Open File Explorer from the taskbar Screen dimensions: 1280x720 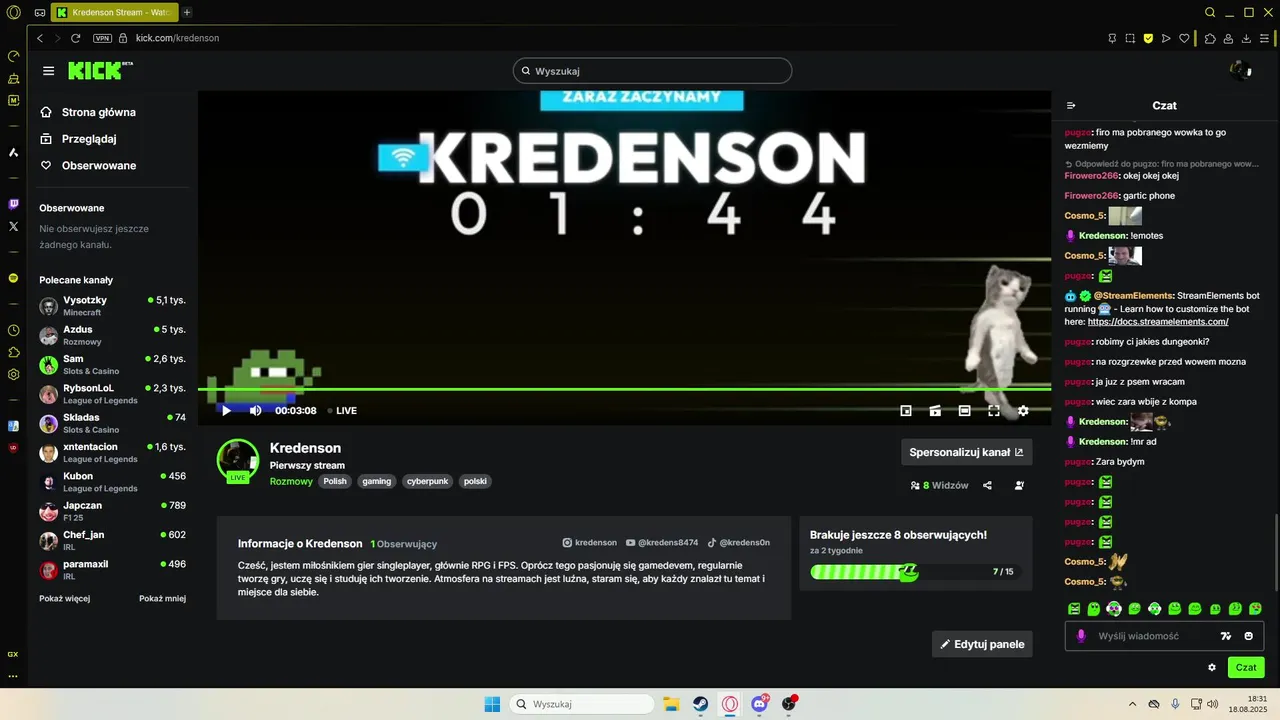(x=671, y=704)
